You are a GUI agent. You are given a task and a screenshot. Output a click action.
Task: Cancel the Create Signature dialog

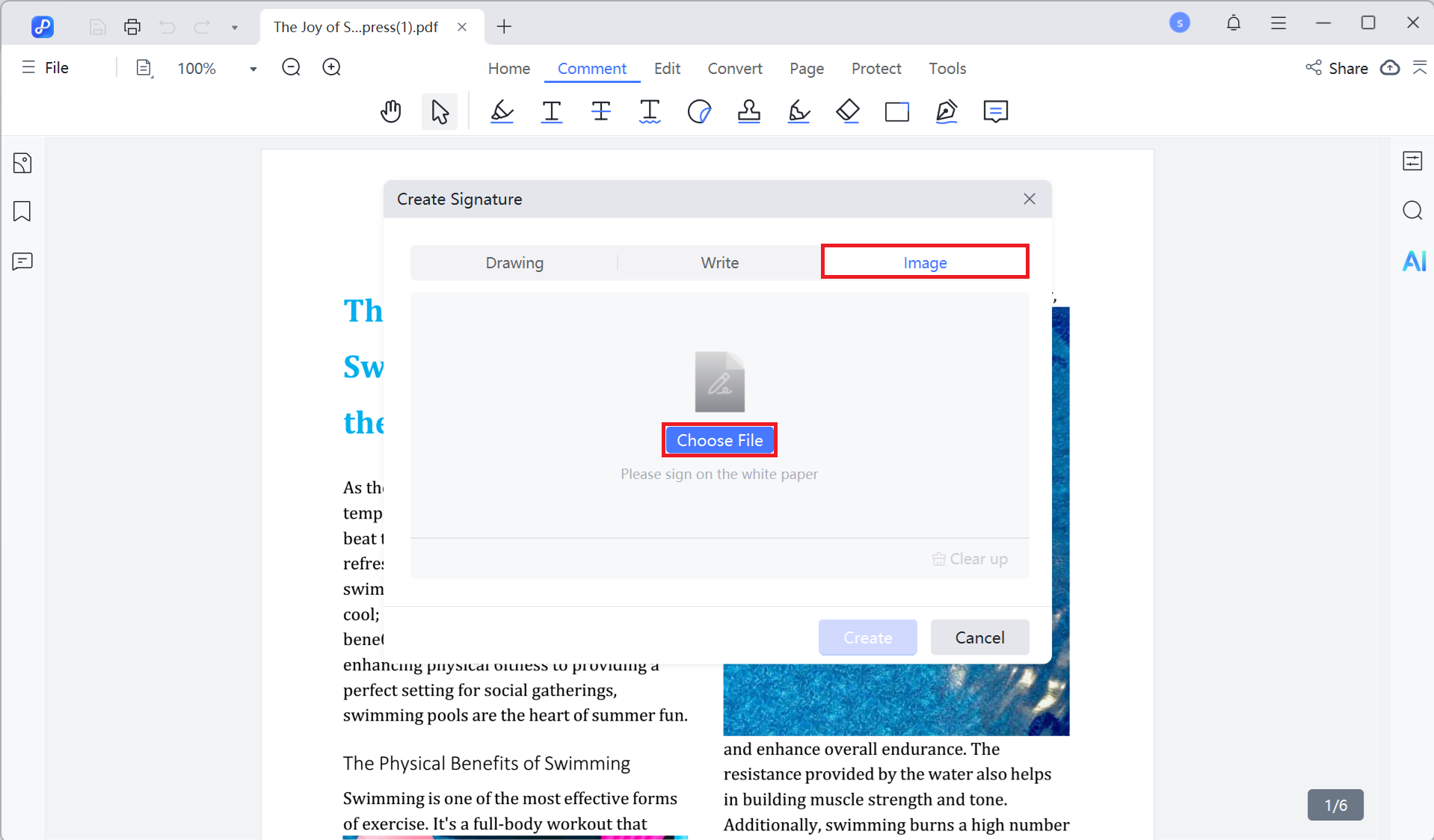click(979, 637)
